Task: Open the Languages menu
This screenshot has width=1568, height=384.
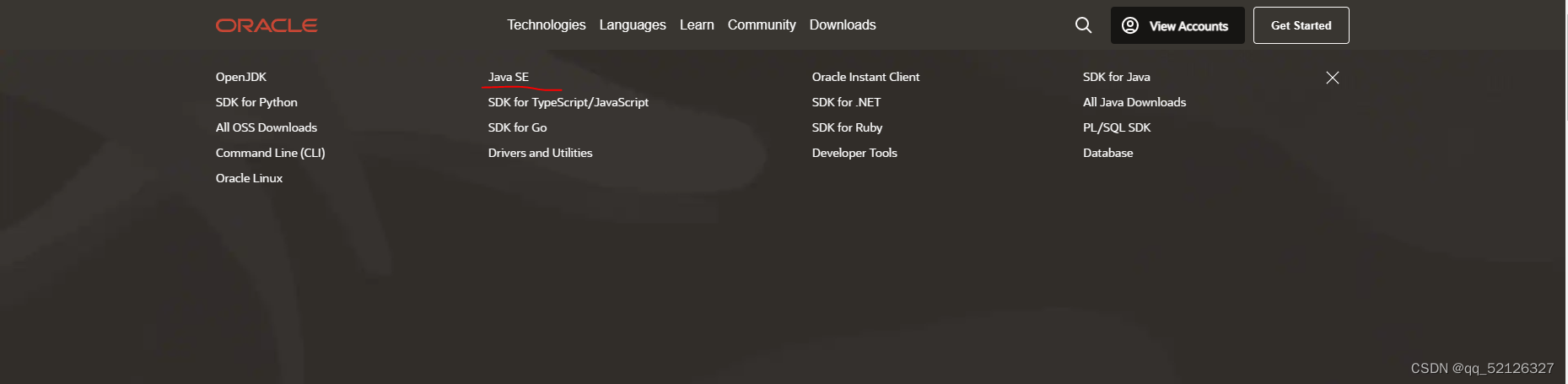Action: [633, 25]
